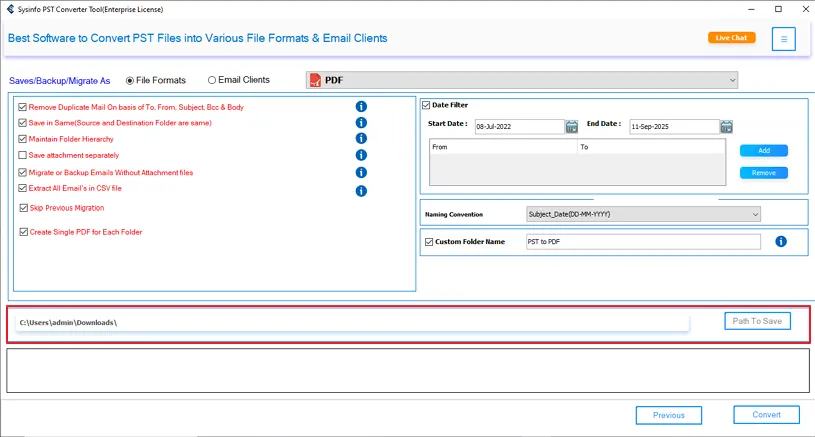Open the Start Date calendar picker

572,127
